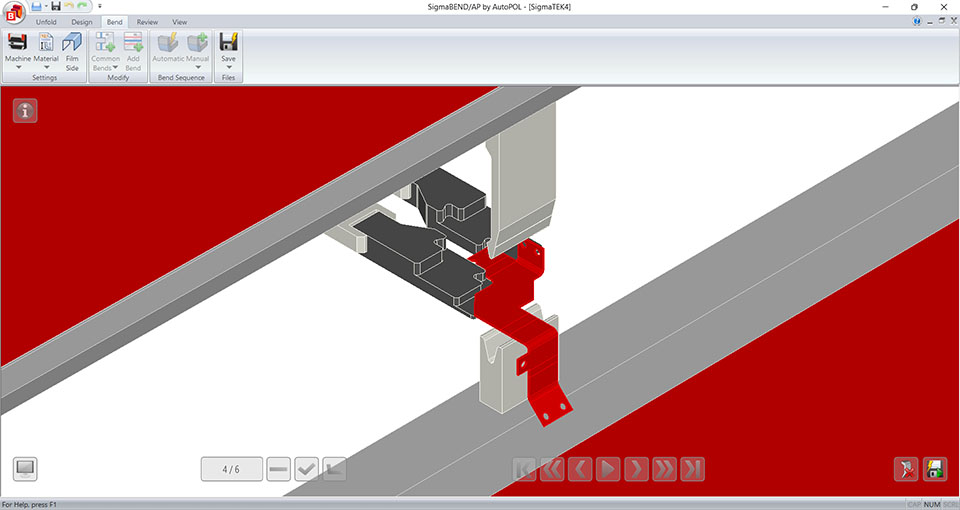The height and width of the screenshot is (510, 960).
Task: Jump to the first bend step
Action: click(525, 469)
